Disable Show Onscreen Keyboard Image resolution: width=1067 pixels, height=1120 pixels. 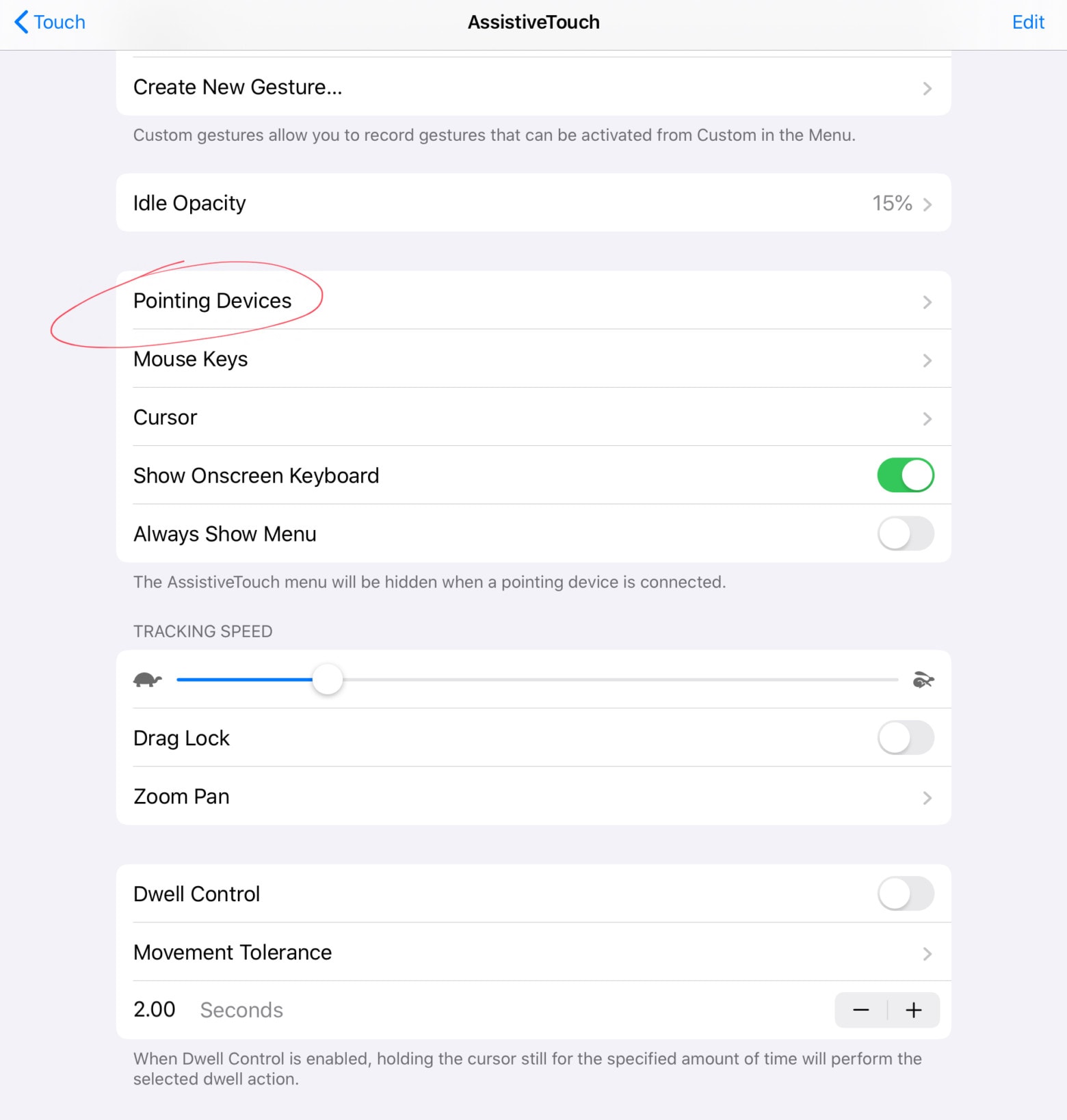pyautogui.click(x=905, y=475)
